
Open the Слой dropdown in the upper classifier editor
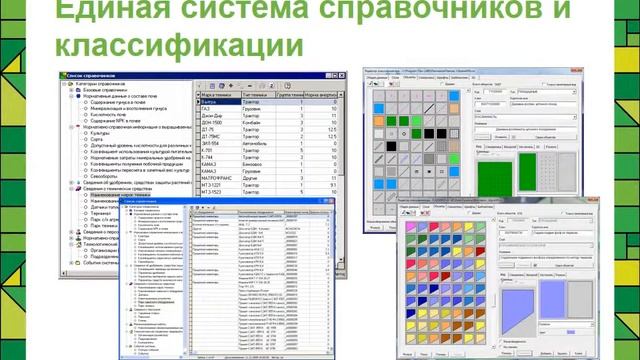click(574, 117)
